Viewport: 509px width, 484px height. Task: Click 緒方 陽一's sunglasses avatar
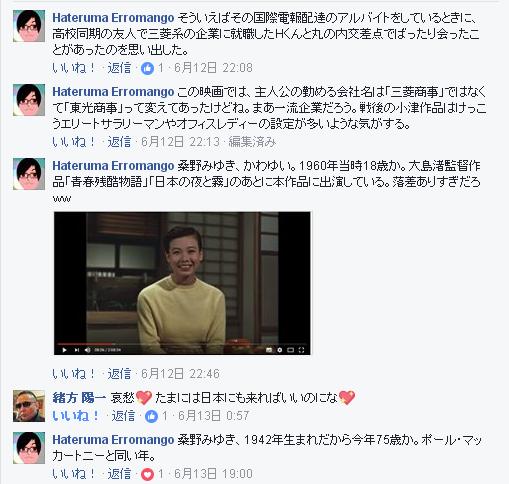(29, 406)
